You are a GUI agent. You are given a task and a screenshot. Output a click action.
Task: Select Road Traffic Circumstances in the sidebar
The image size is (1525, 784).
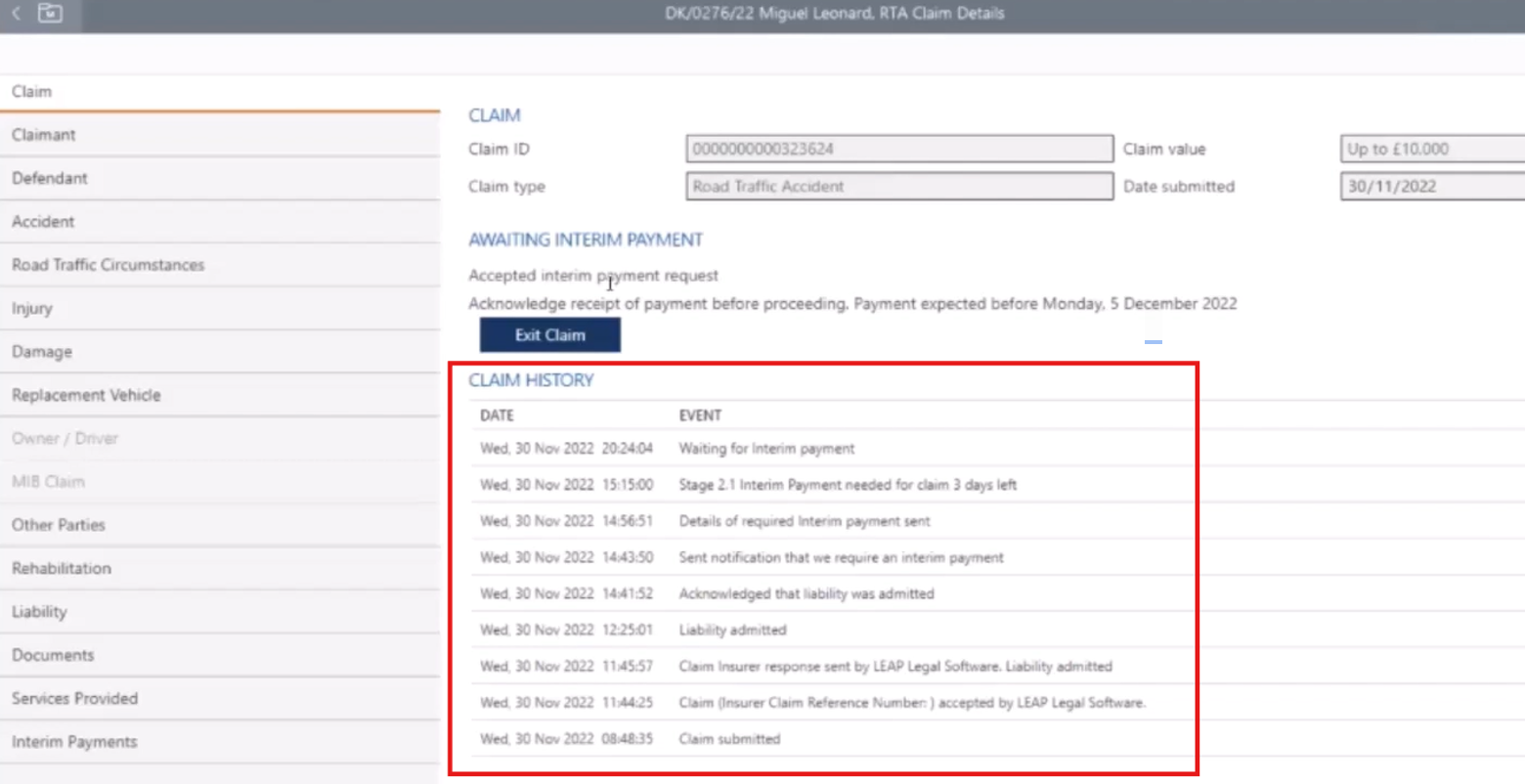pyautogui.click(x=108, y=265)
